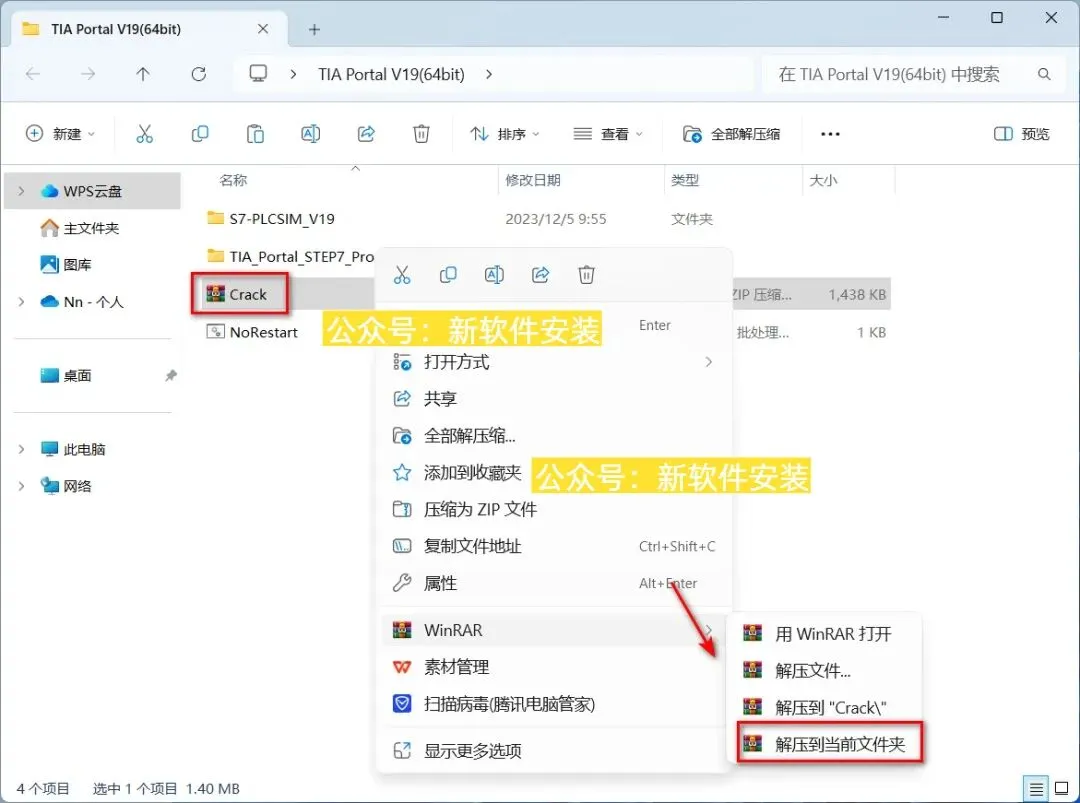Viewport: 1080px width, 803px height.
Task: Open 图库 in the sidebar
Action: point(77,264)
